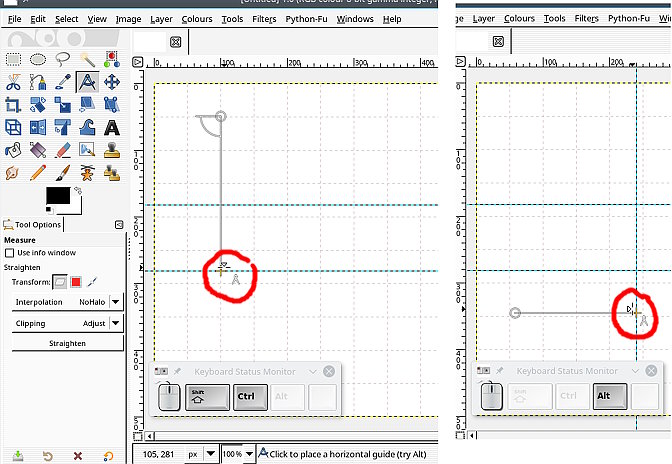
Task: Select the Bucket Fill tool
Action: click(x=13, y=150)
